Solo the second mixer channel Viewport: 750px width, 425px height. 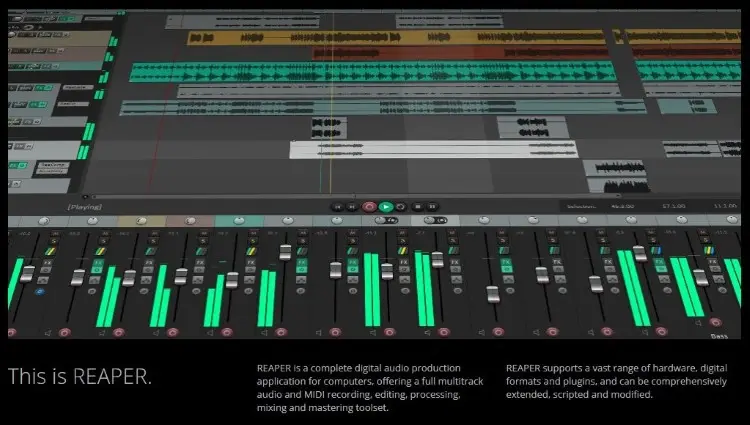point(103,241)
